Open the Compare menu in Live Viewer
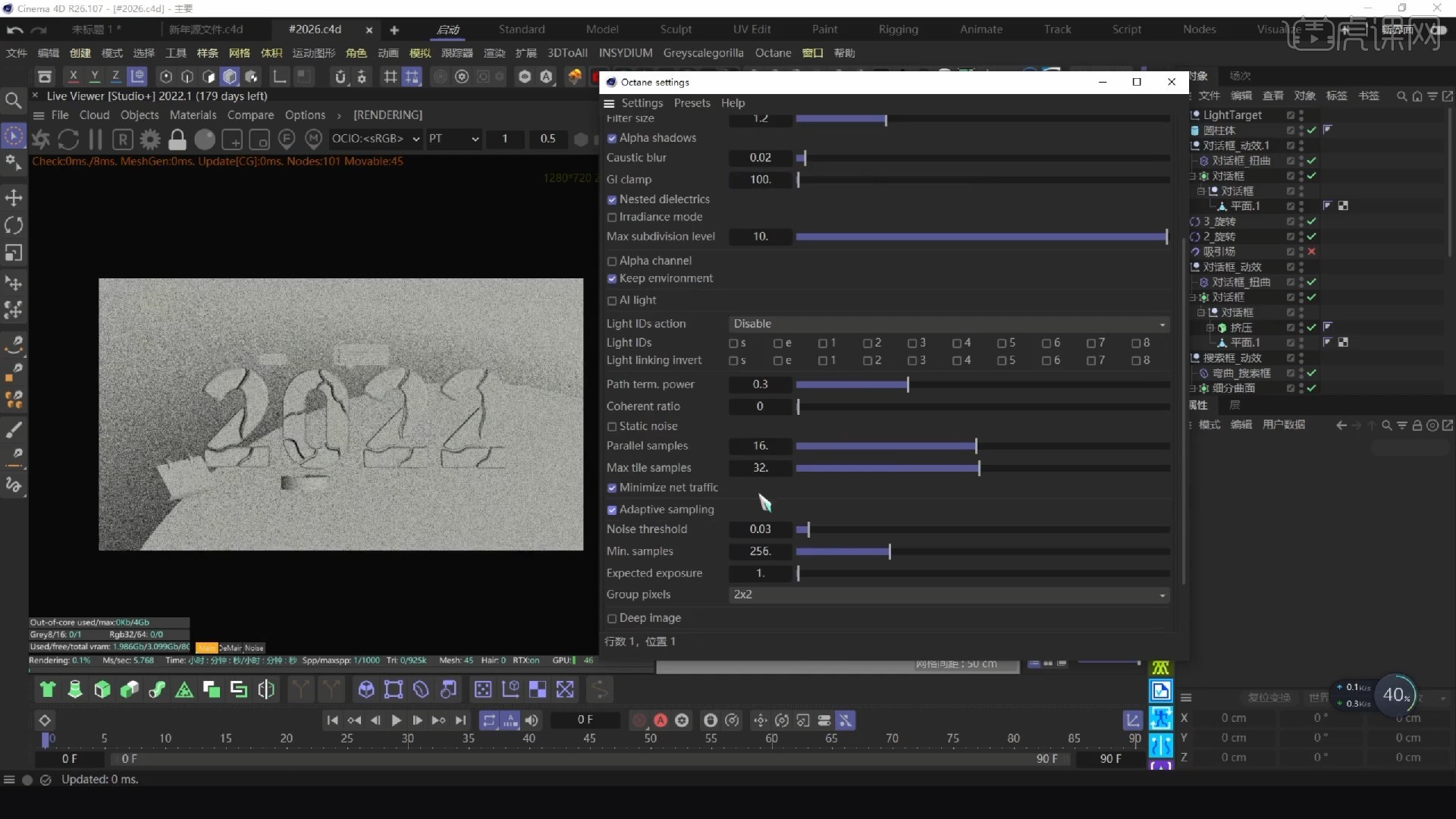The width and height of the screenshot is (1456, 819). pyautogui.click(x=250, y=115)
